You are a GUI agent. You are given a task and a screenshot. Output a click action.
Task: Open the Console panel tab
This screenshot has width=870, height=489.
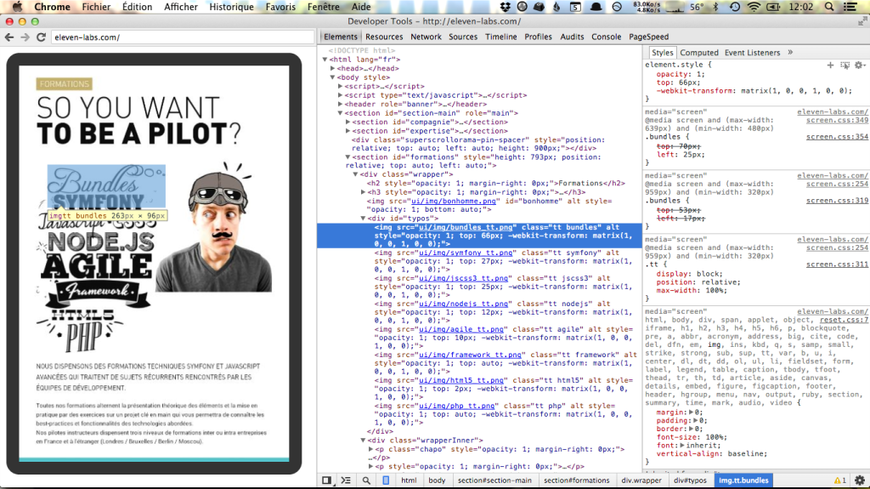pos(606,37)
